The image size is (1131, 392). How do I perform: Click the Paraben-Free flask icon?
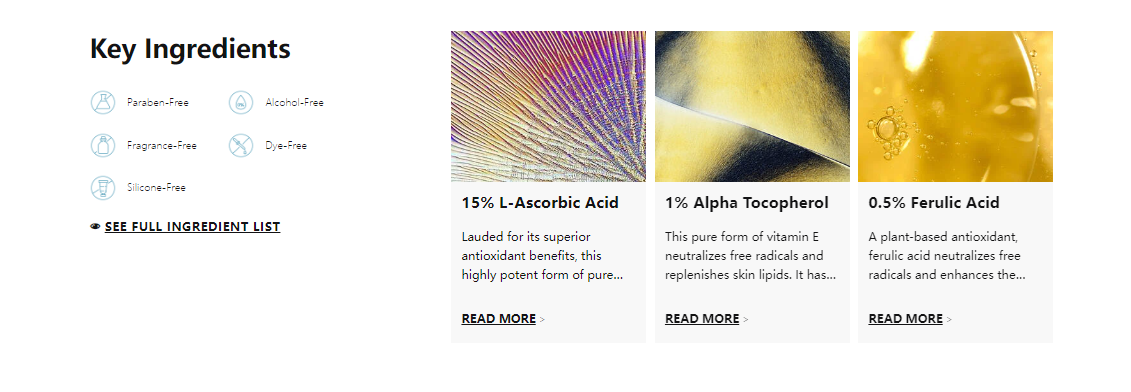point(103,103)
